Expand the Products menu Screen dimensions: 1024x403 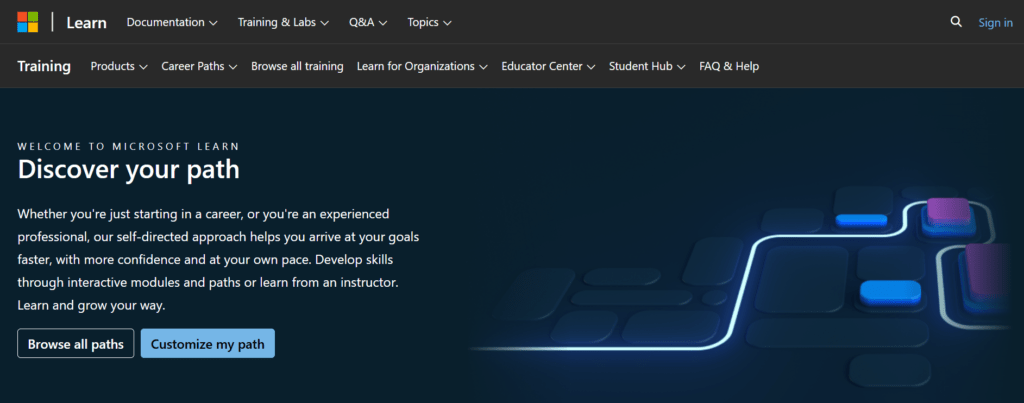tap(119, 66)
